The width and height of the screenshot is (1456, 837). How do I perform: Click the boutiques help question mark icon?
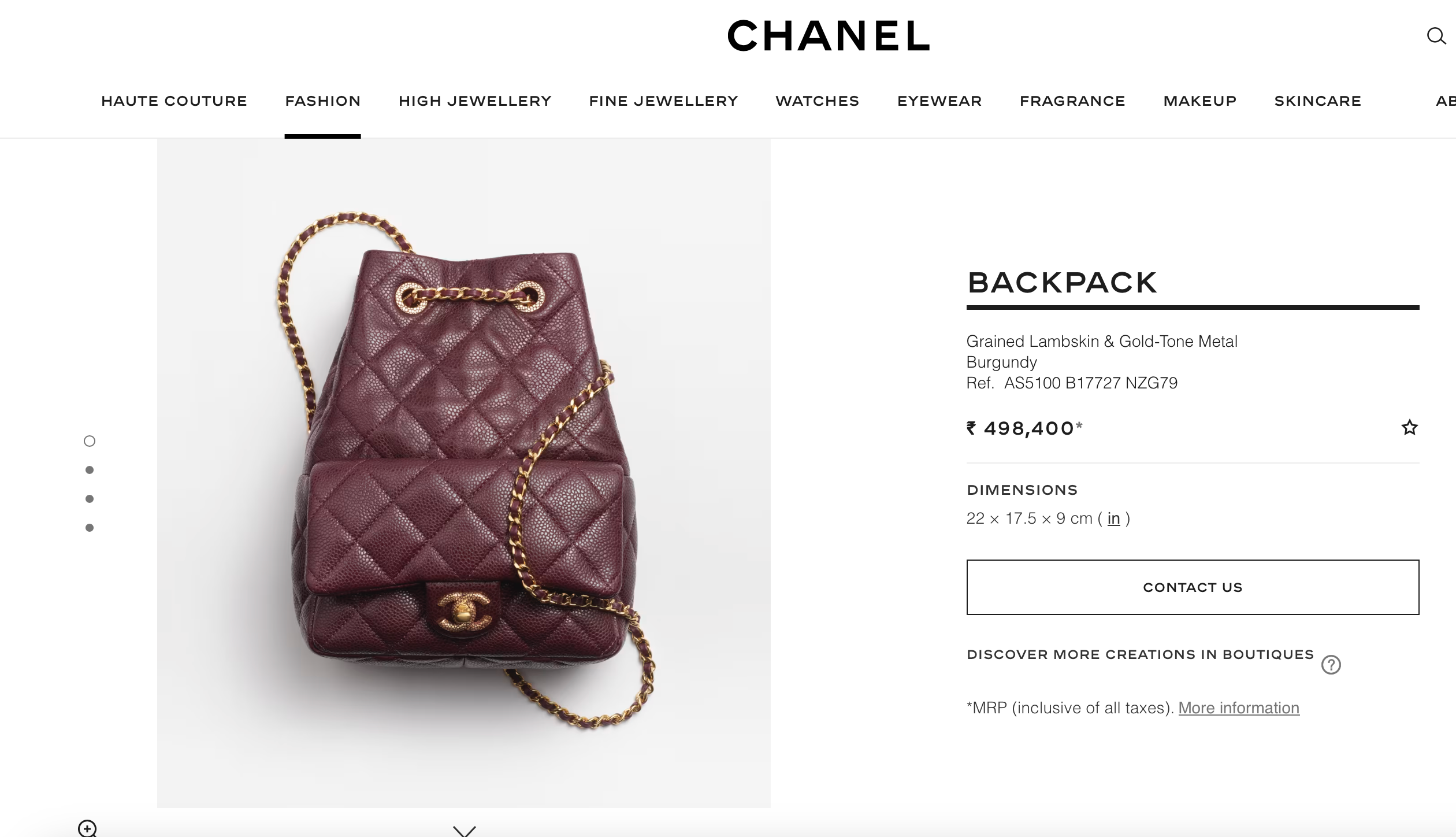(x=1331, y=665)
